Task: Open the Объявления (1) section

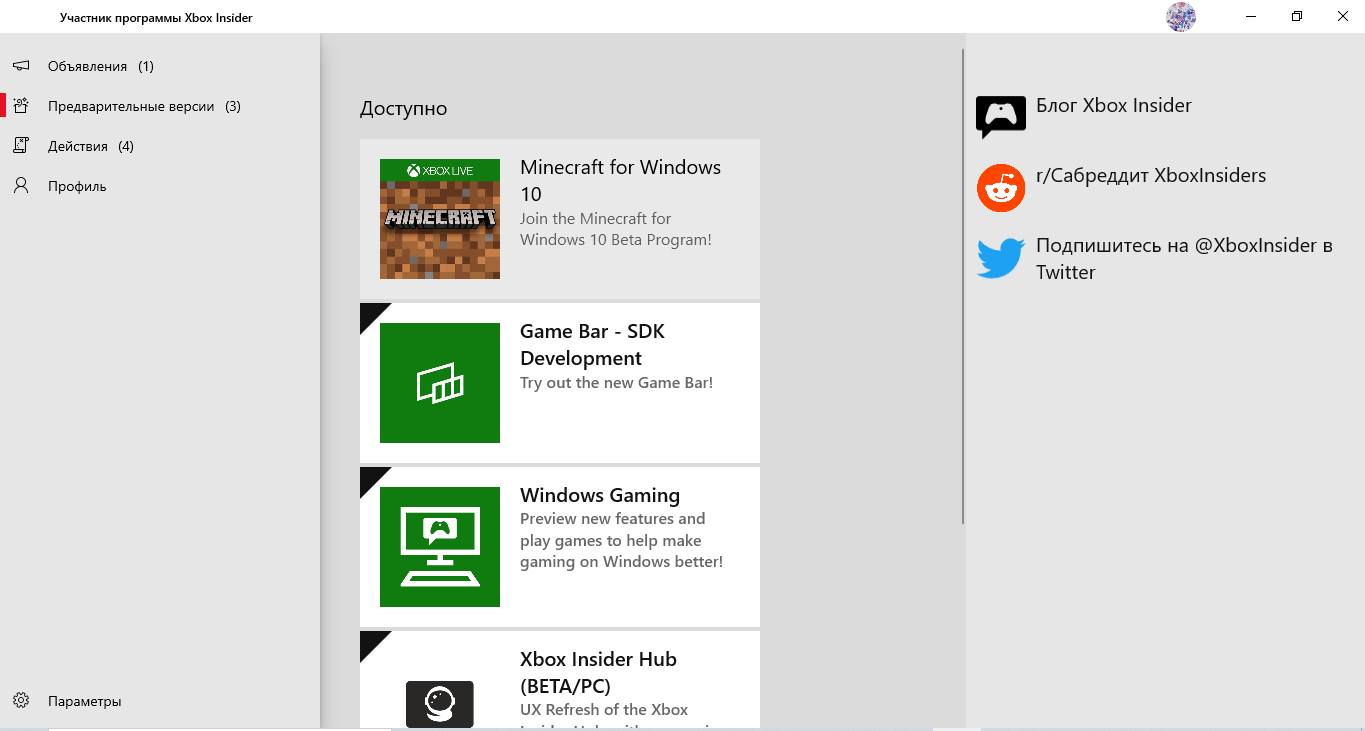Action: (160, 66)
